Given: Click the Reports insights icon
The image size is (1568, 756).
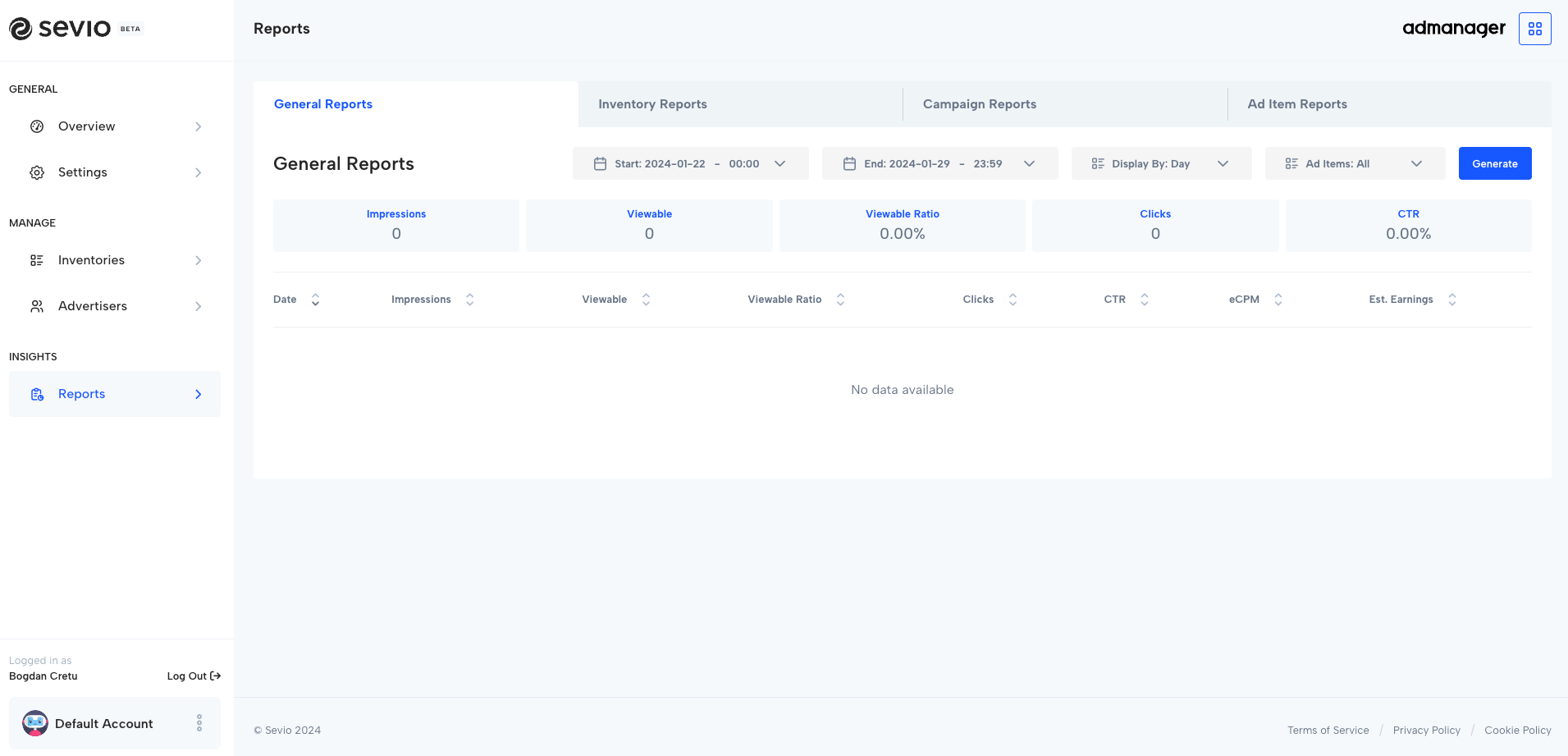Looking at the screenshot, I should click(37, 393).
